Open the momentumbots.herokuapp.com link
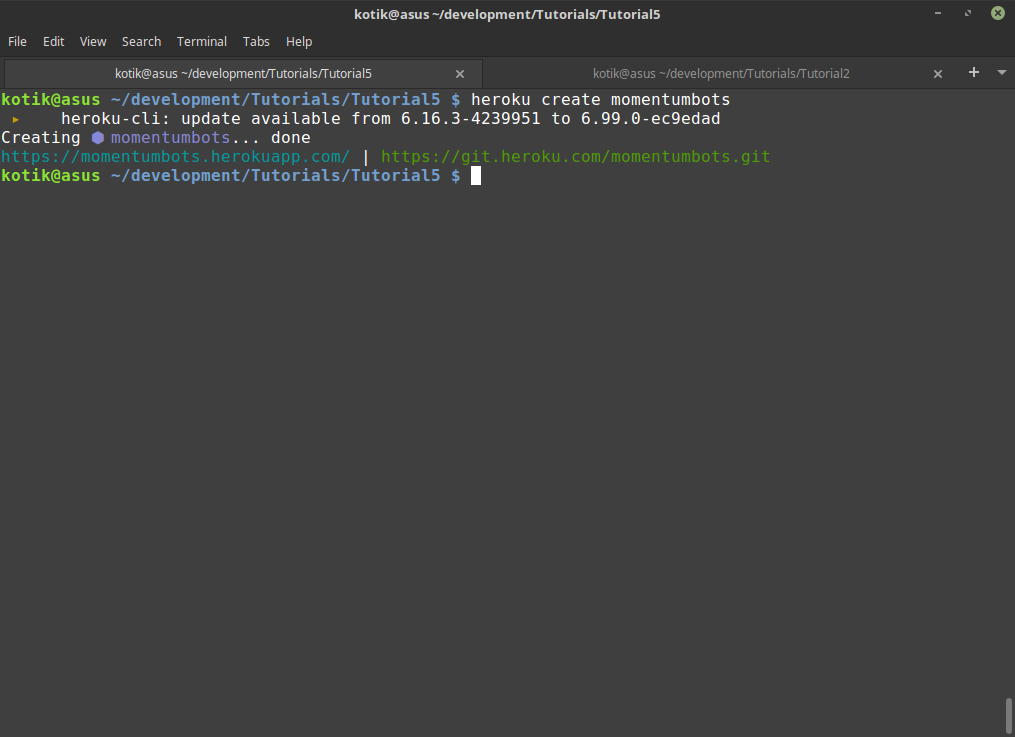The height and width of the screenshot is (737, 1015). tap(175, 157)
